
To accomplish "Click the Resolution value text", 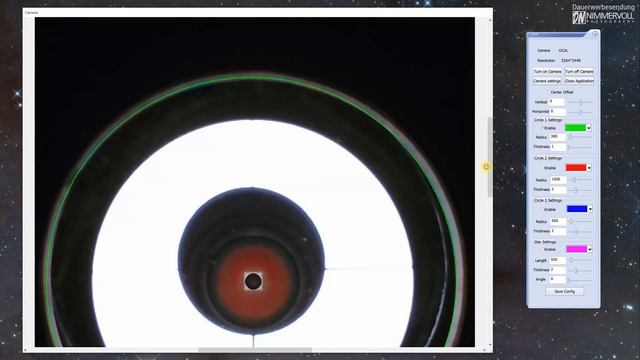I will click(x=571, y=60).
